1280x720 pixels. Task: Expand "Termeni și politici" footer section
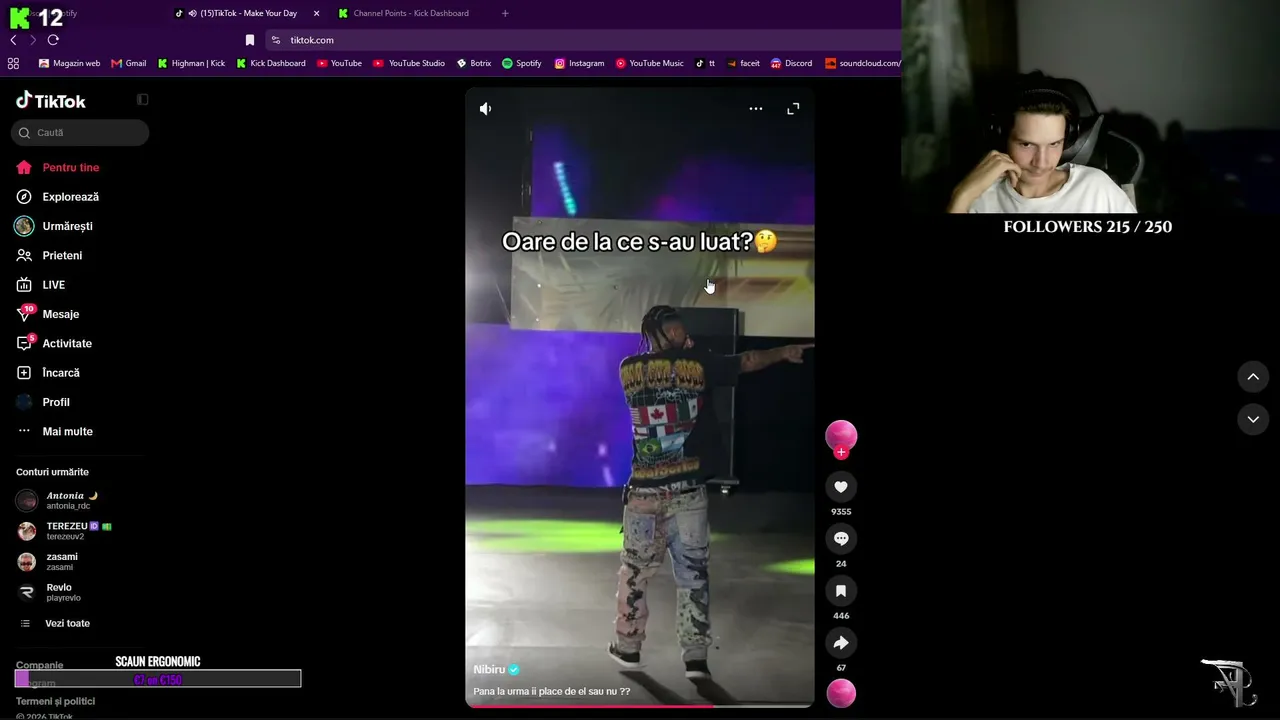click(x=55, y=701)
